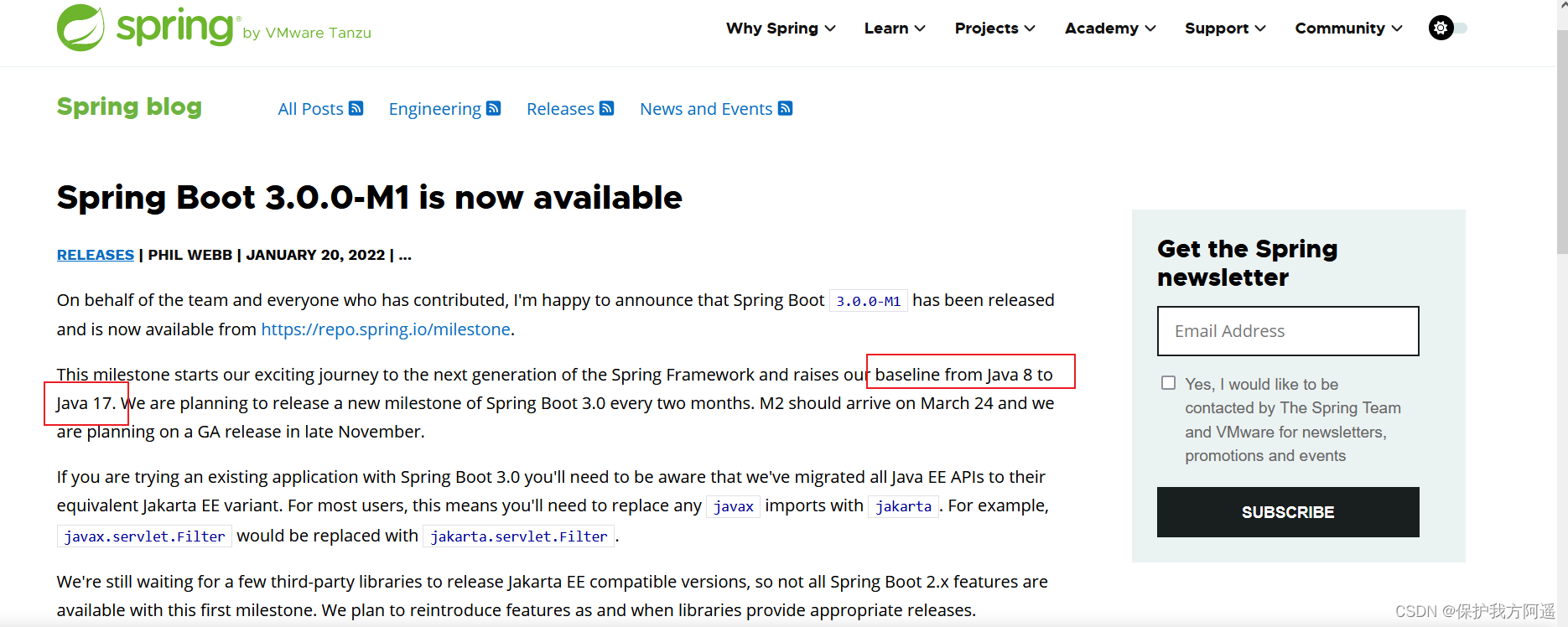1568x627 pixels.
Task: Expand the Community menu
Action: click(x=1348, y=28)
